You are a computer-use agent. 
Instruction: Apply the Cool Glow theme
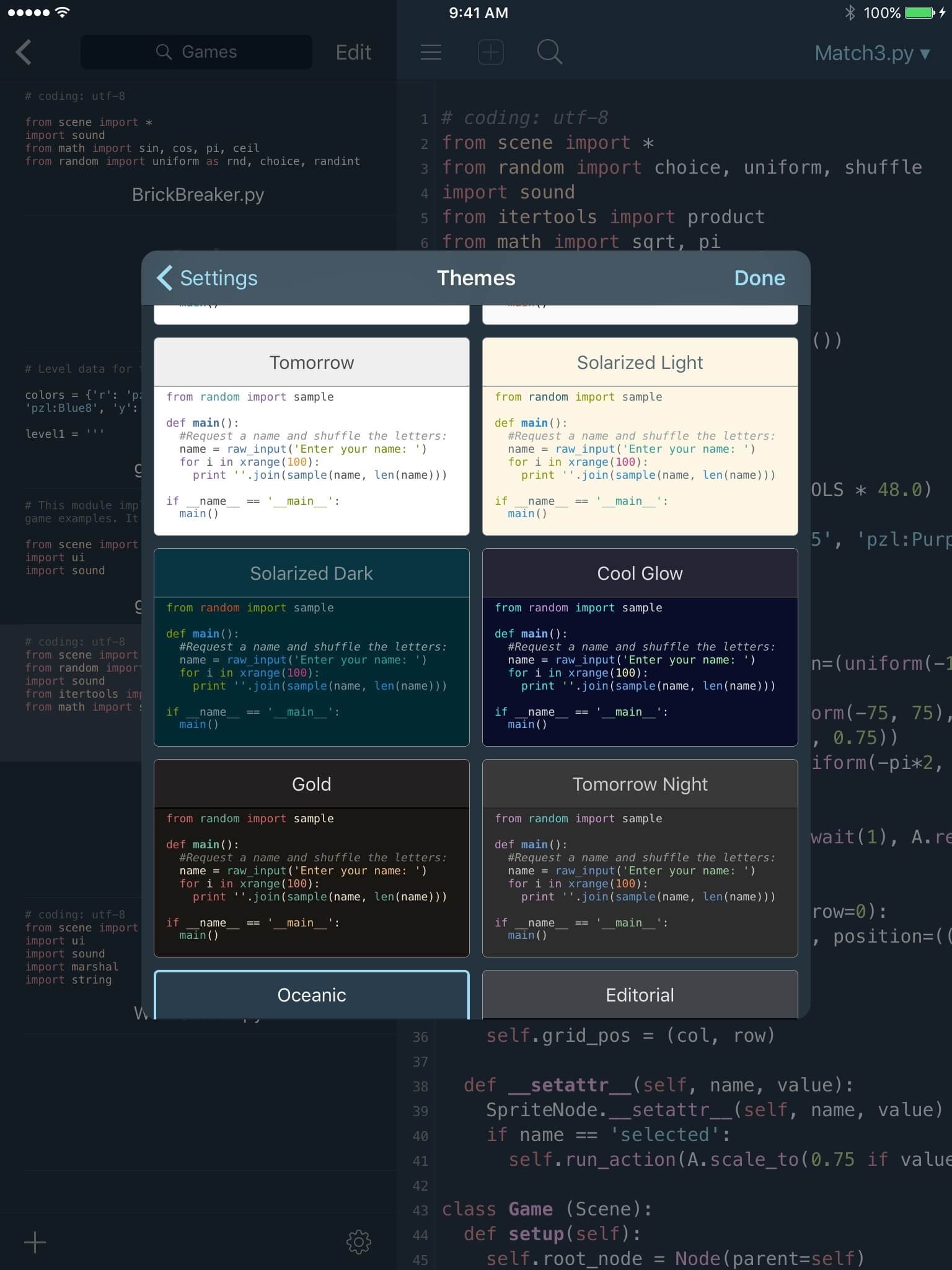640,647
